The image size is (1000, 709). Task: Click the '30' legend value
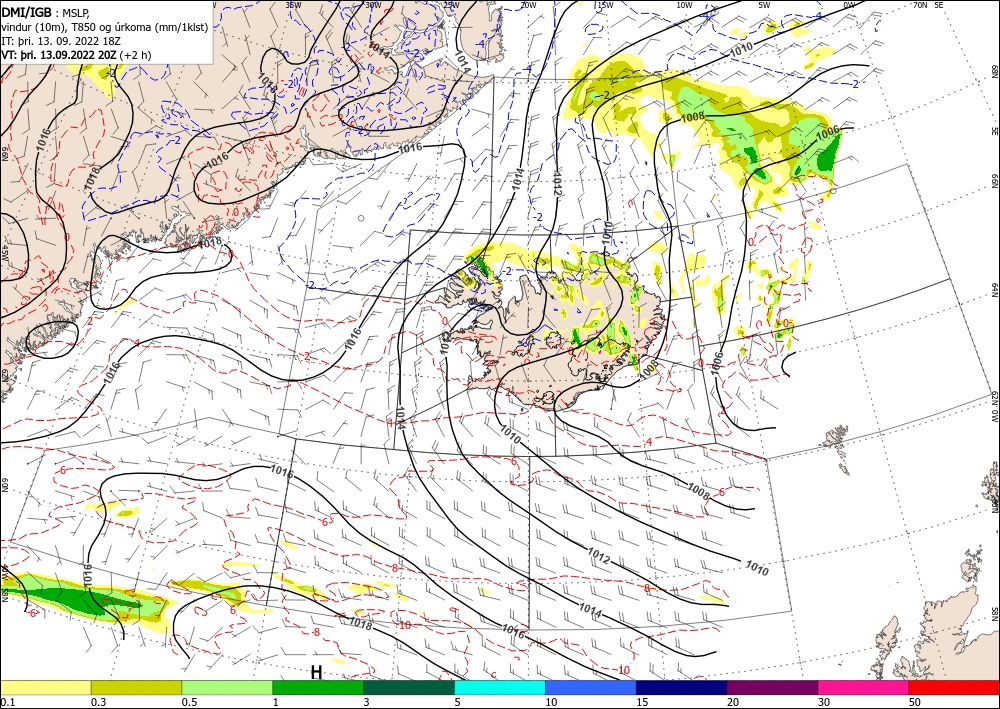click(x=823, y=702)
